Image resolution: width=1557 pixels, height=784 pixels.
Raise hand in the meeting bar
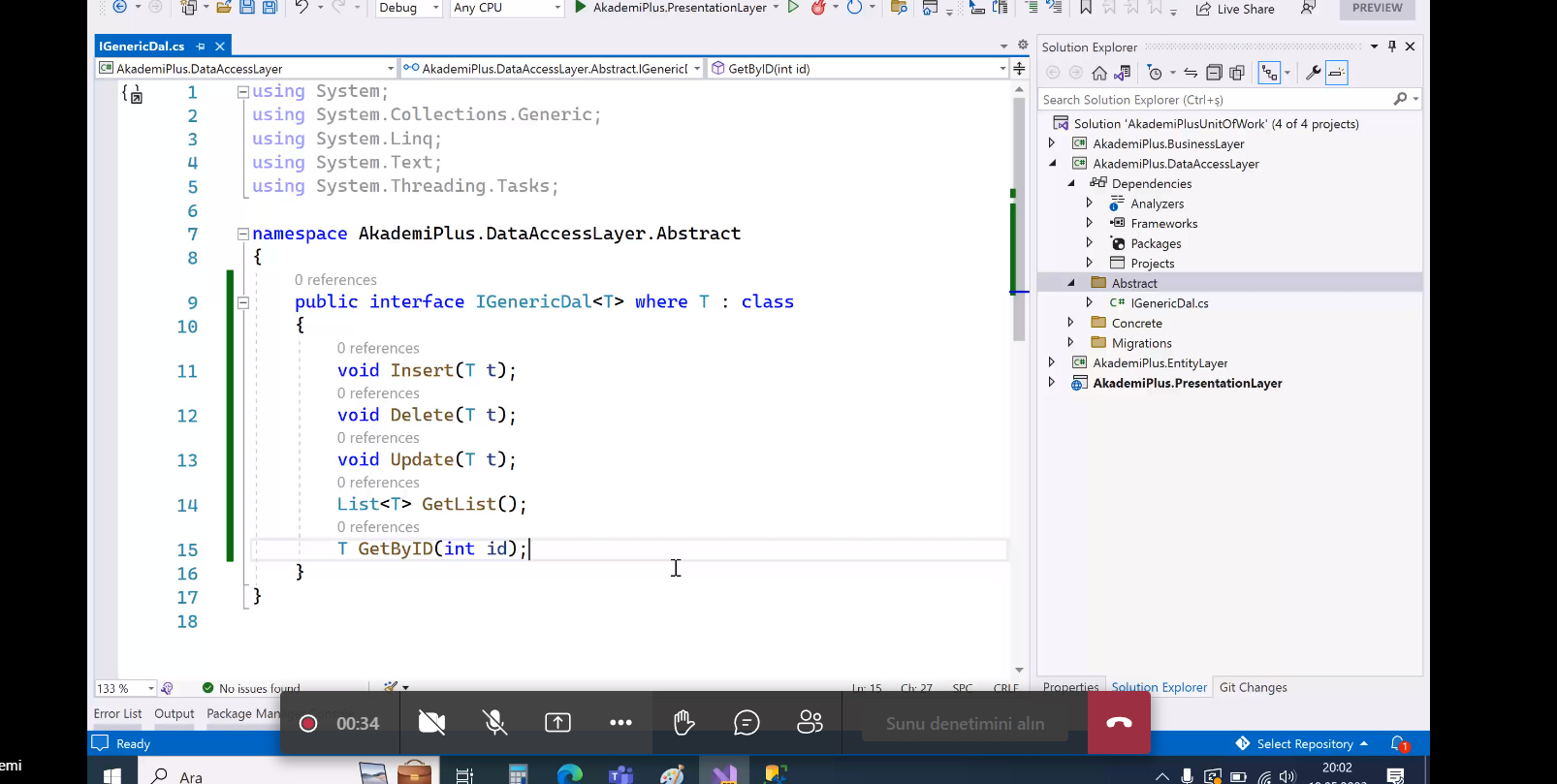[x=683, y=723]
